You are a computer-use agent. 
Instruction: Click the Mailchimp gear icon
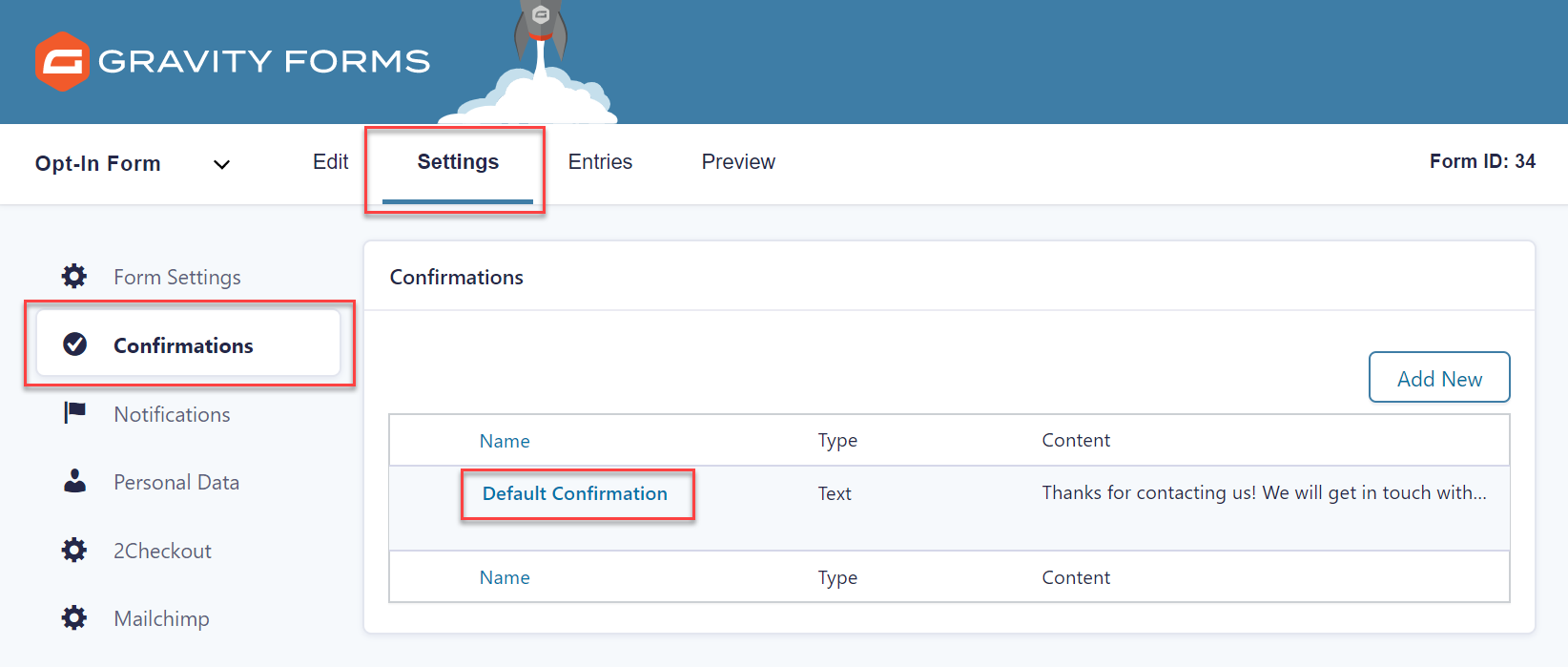[74, 618]
